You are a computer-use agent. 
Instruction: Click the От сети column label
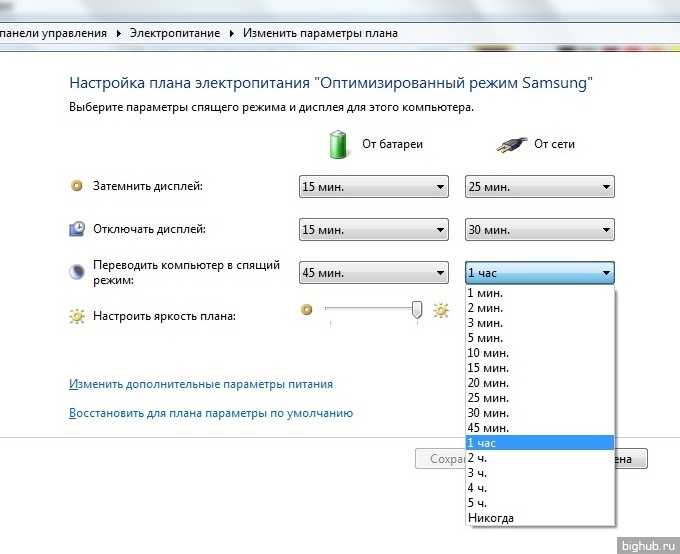(555, 144)
